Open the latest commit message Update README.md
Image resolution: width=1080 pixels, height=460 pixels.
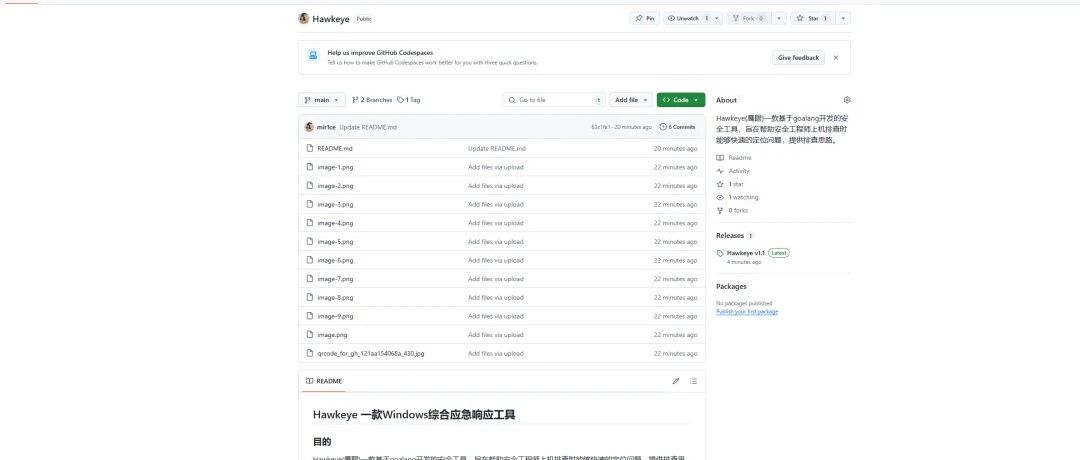pyautogui.click(x=368, y=127)
